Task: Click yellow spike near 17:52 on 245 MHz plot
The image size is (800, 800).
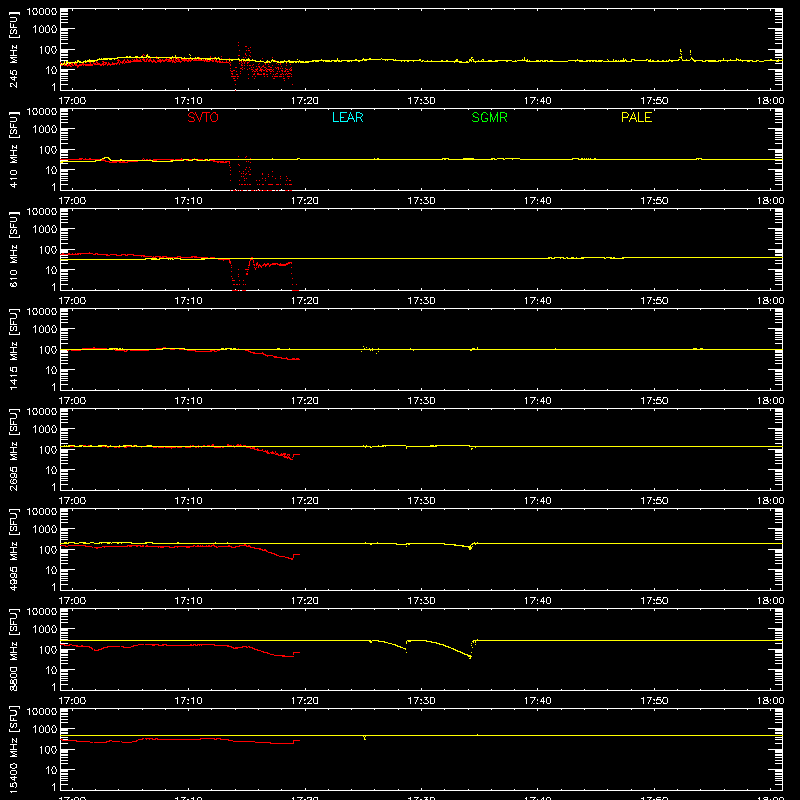Action: coord(681,54)
